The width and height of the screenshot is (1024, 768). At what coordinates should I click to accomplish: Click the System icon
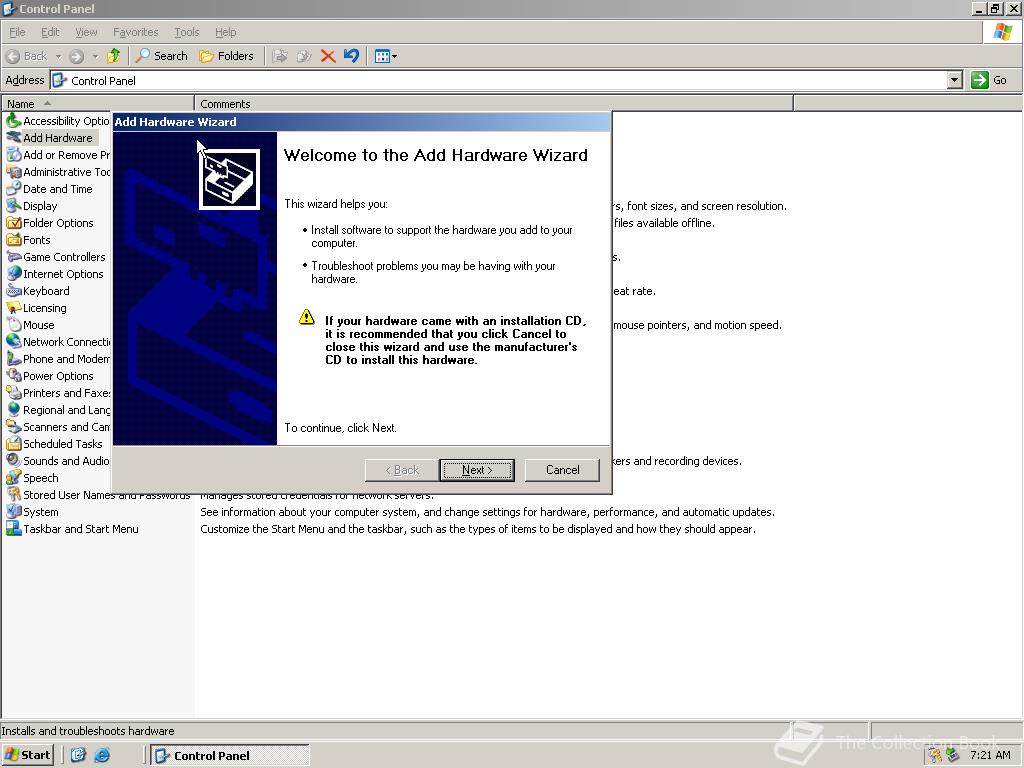[x=13, y=511]
